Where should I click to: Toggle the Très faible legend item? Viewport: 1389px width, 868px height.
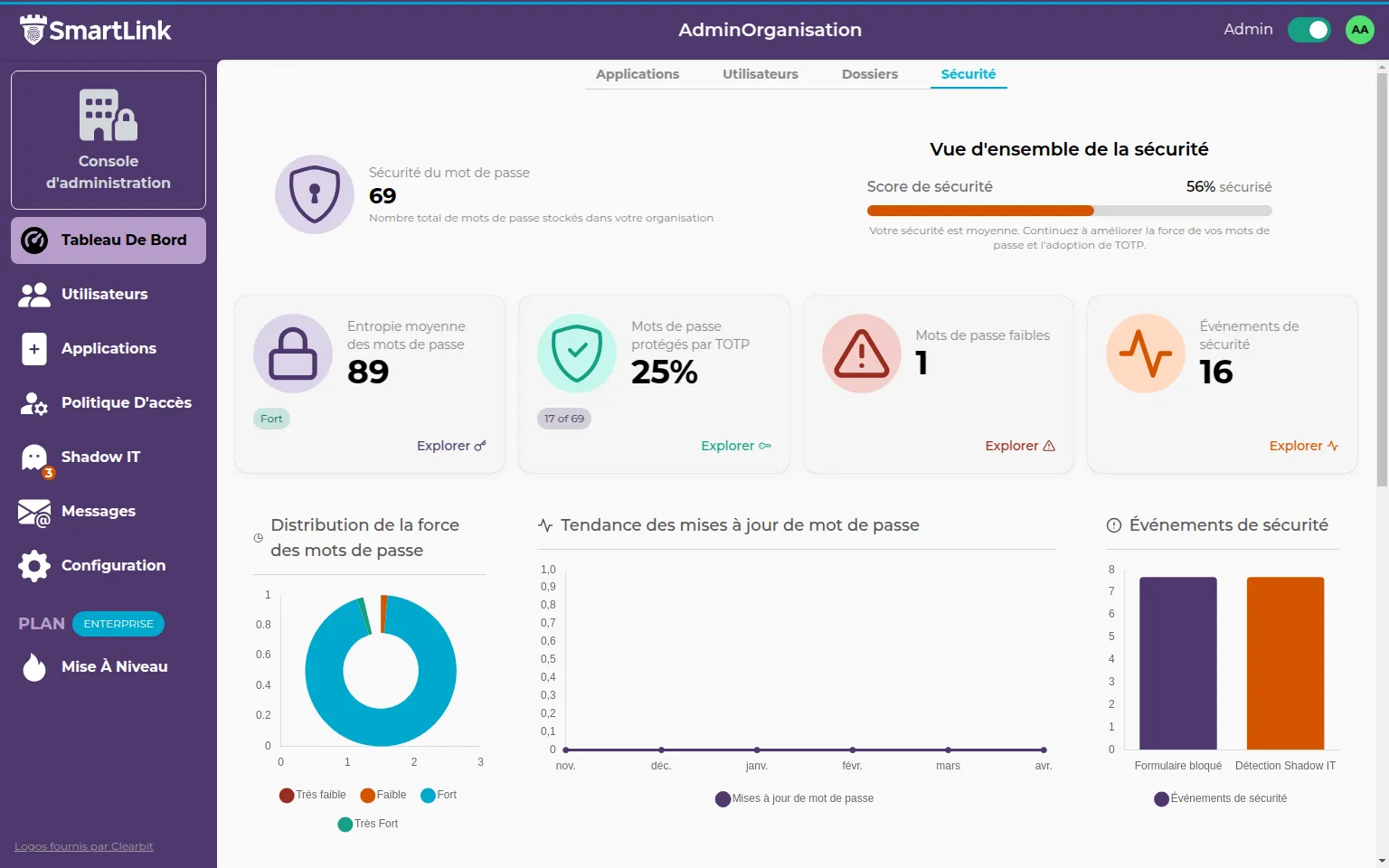point(313,795)
